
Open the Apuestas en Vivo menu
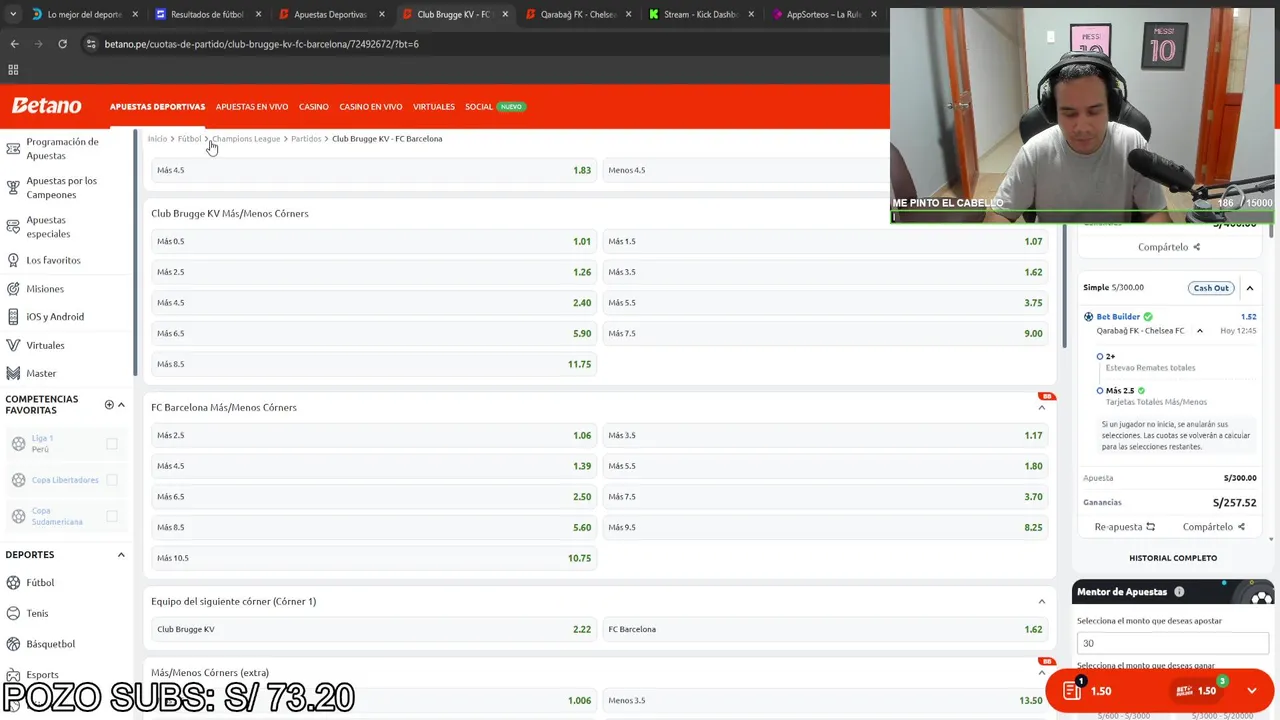coord(252,107)
